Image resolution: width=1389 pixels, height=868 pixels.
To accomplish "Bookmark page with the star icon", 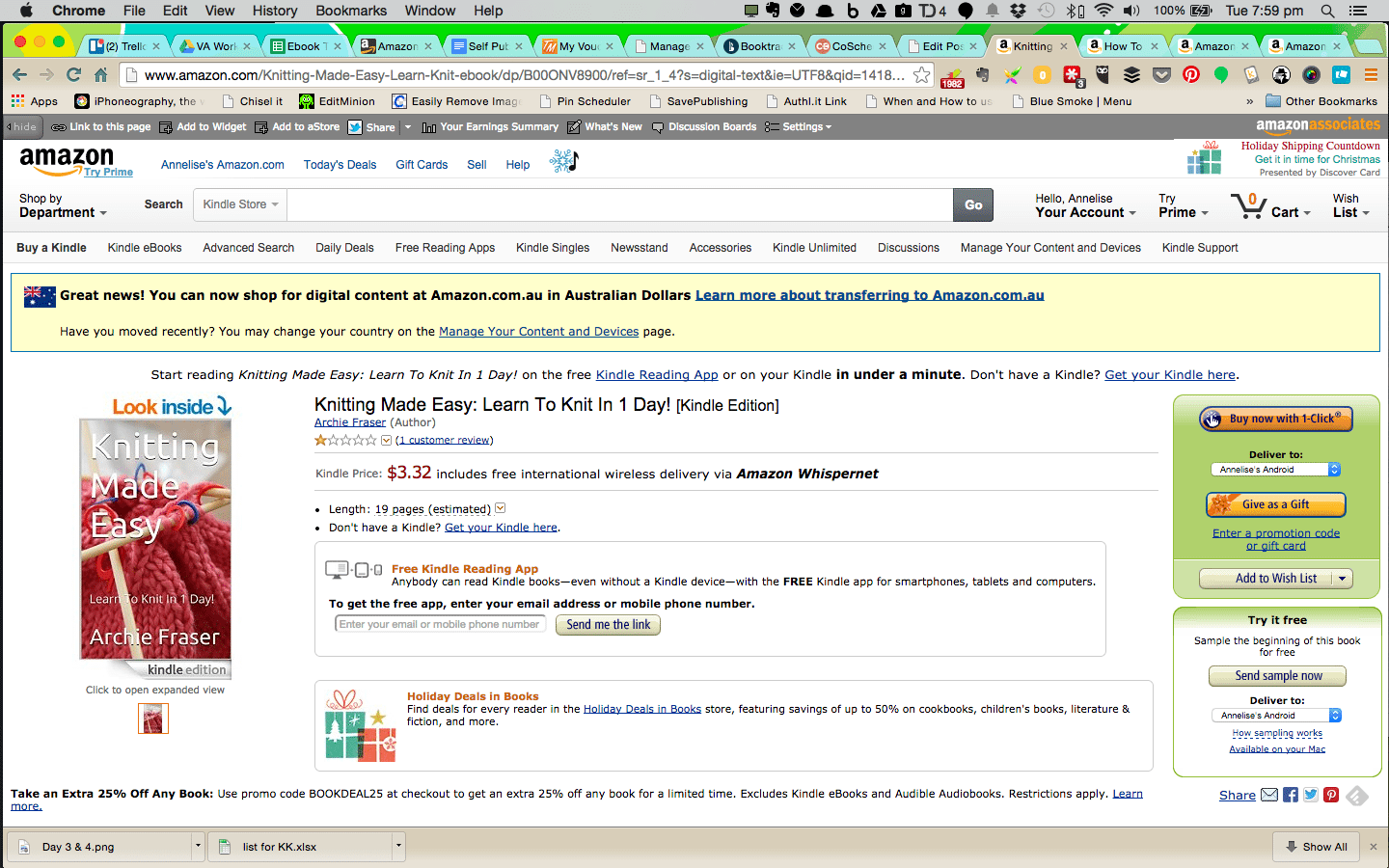I will [x=922, y=74].
